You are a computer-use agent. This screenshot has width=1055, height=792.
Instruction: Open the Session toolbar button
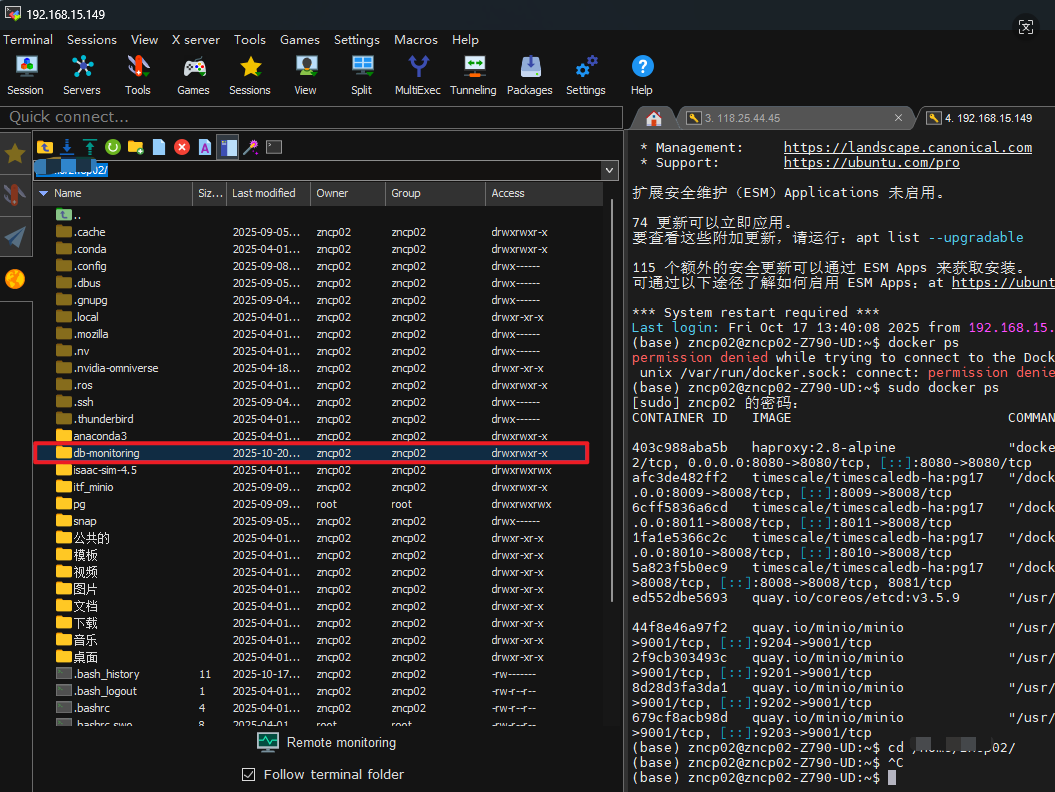pos(26,75)
